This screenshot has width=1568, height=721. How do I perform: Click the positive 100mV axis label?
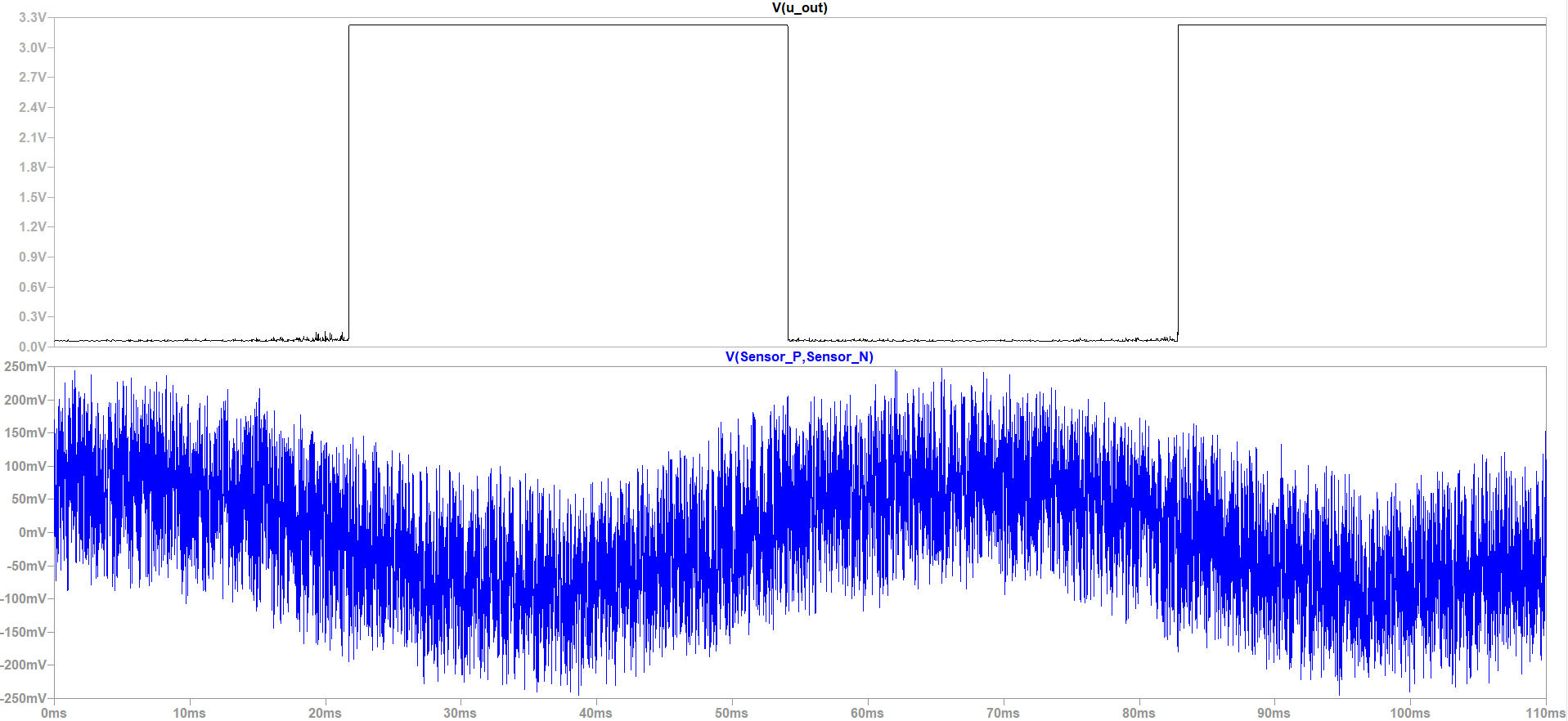25,466
